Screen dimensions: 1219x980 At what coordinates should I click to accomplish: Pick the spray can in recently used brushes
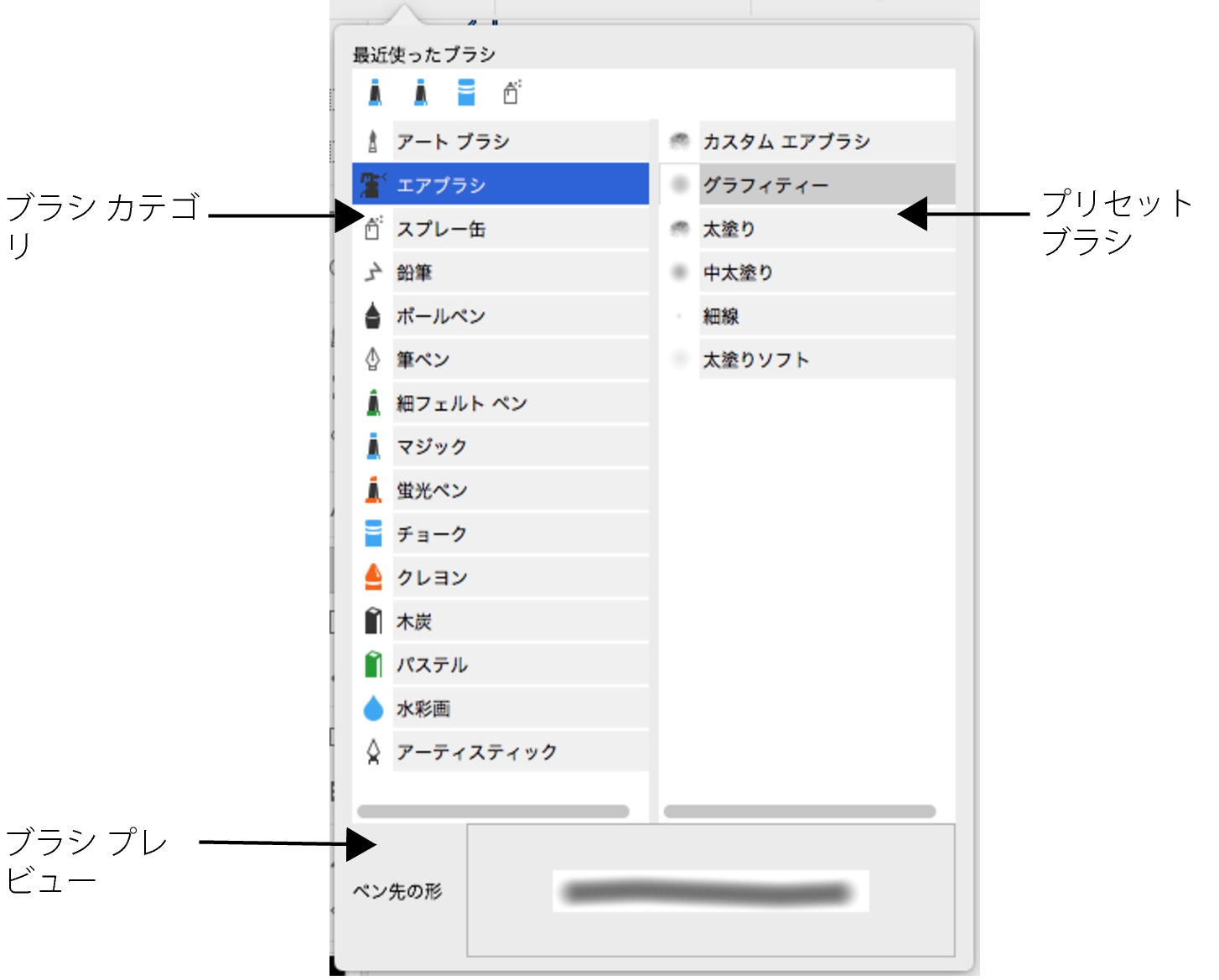511,92
